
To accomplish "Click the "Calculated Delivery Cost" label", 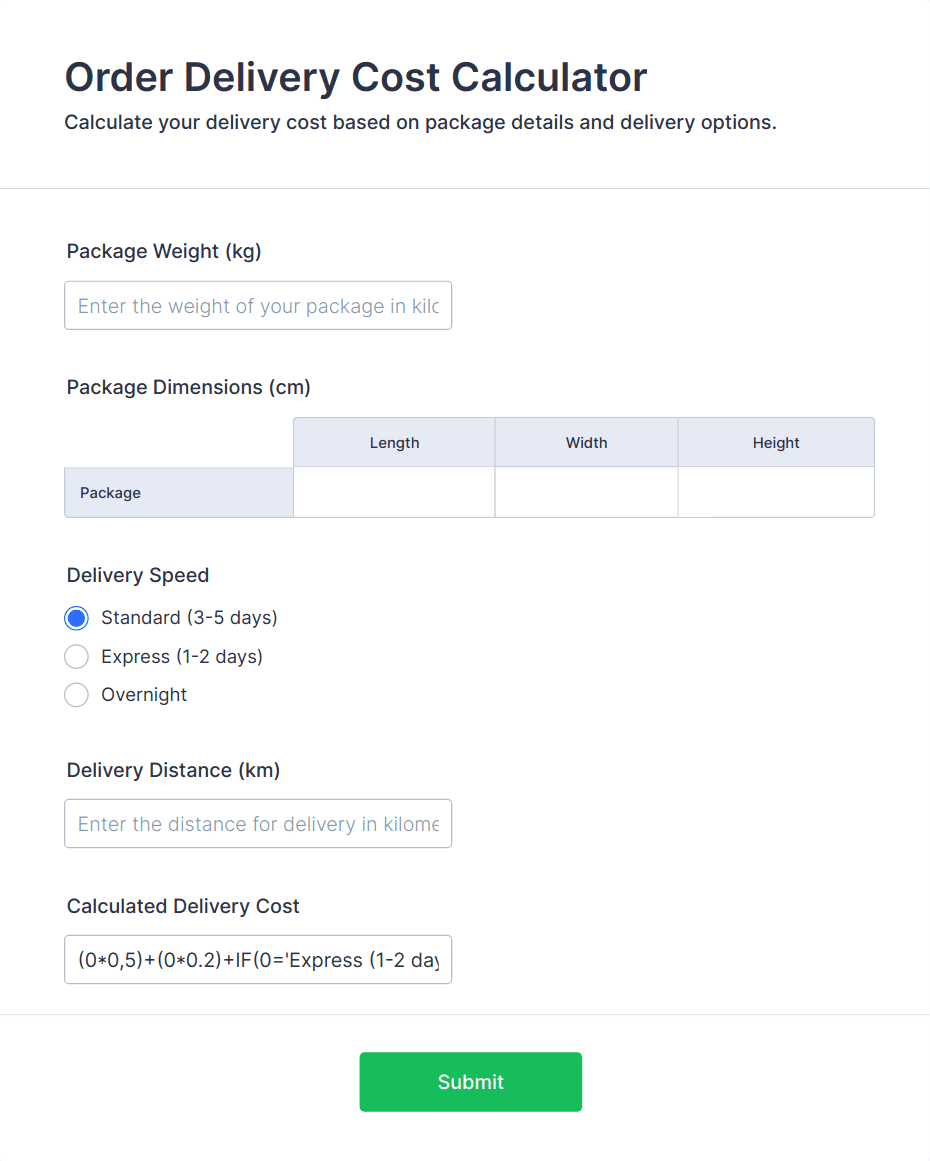I will click(x=183, y=907).
